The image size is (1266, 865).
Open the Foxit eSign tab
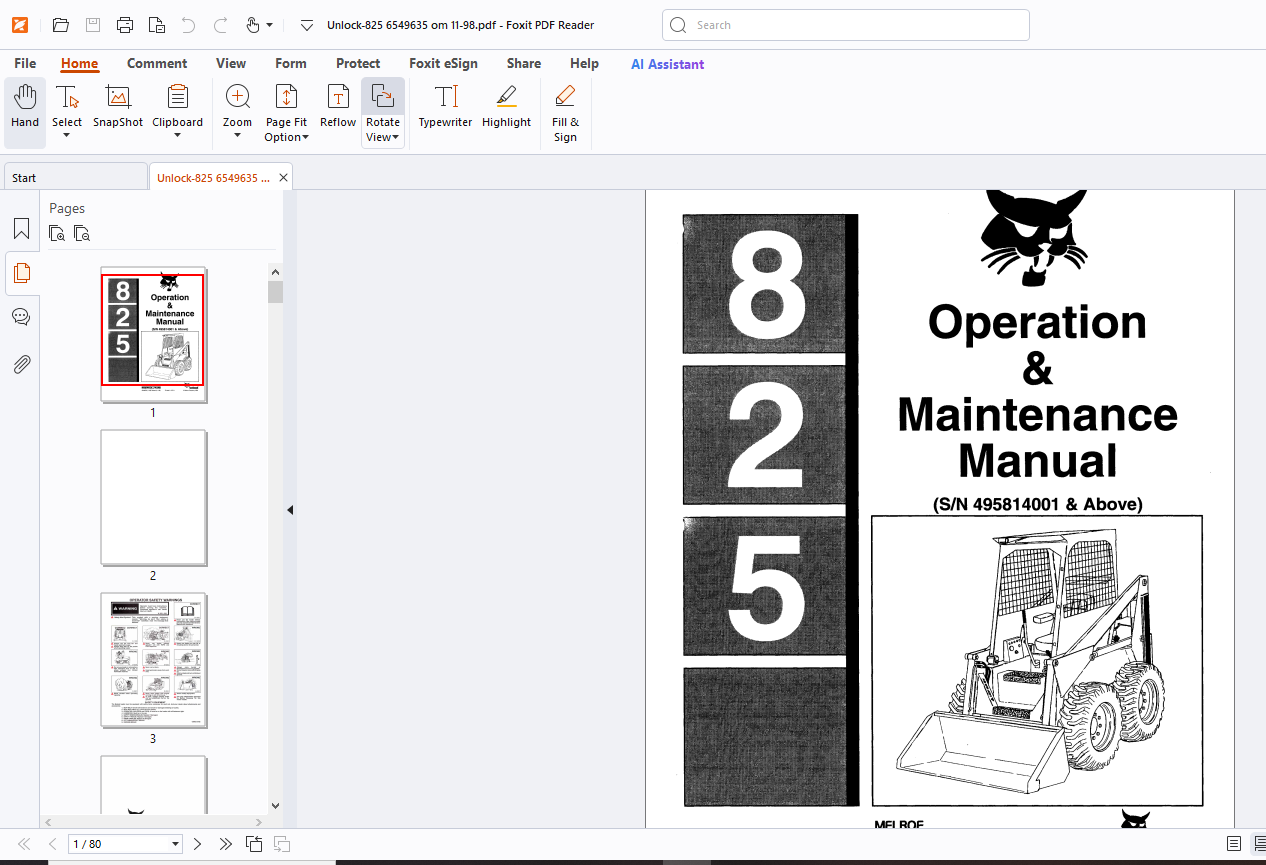pos(443,63)
